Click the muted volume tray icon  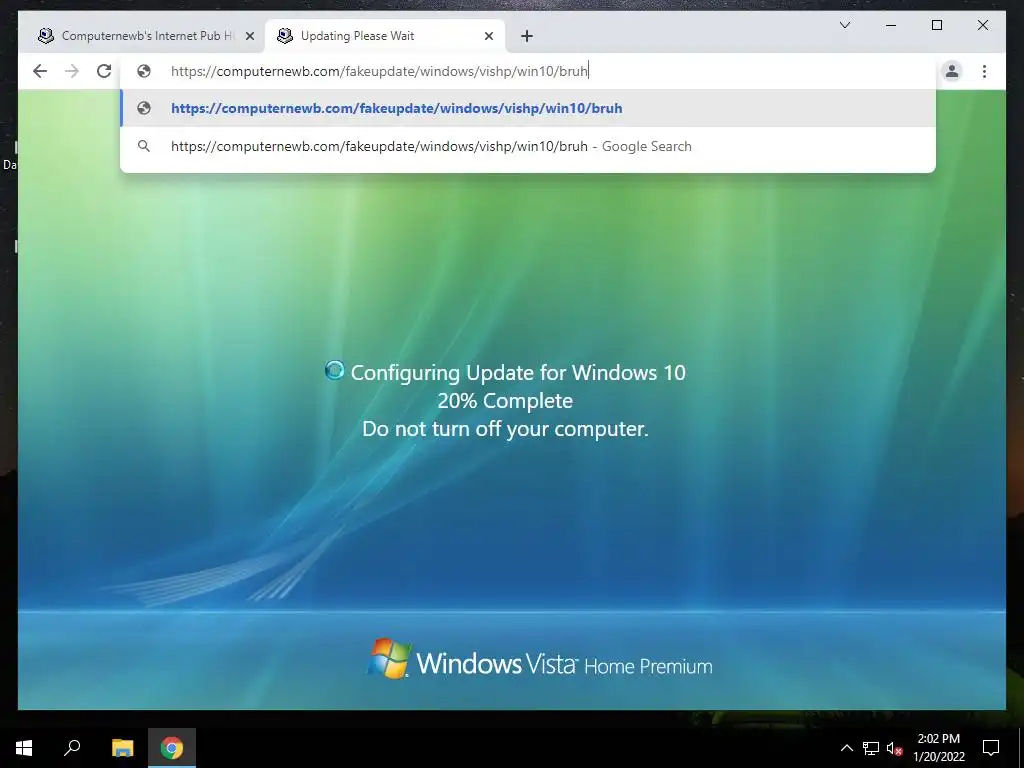pos(894,748)
